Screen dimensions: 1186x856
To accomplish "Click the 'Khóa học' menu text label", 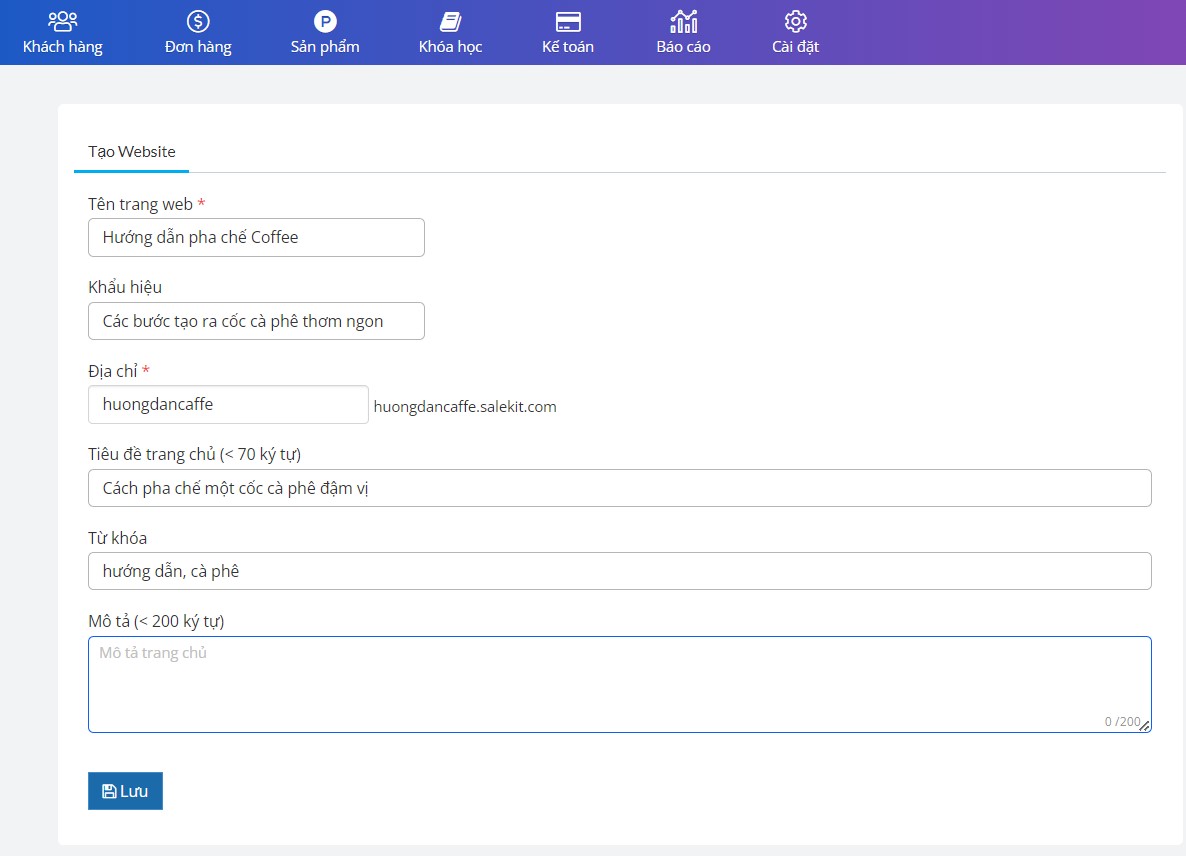I will tap(450, 47).
